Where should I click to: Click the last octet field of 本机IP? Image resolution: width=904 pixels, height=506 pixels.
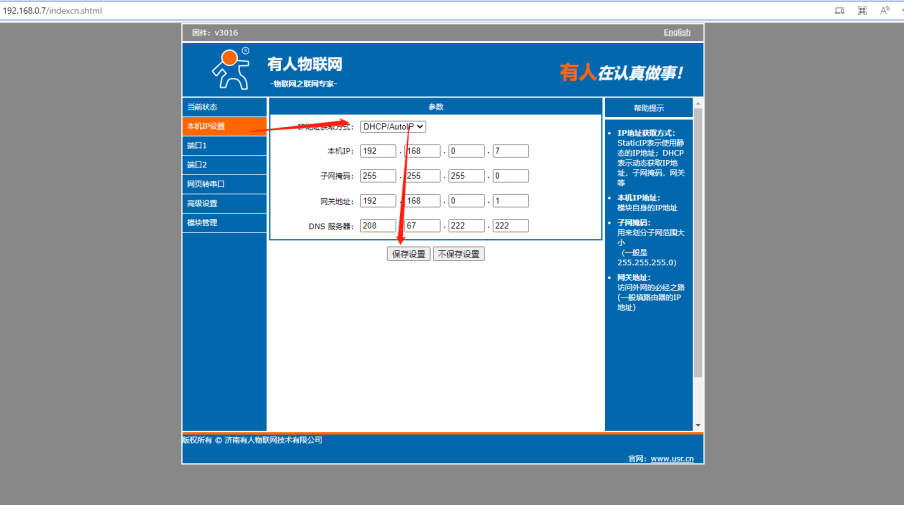pyautogui.click(x=510, y=151)
